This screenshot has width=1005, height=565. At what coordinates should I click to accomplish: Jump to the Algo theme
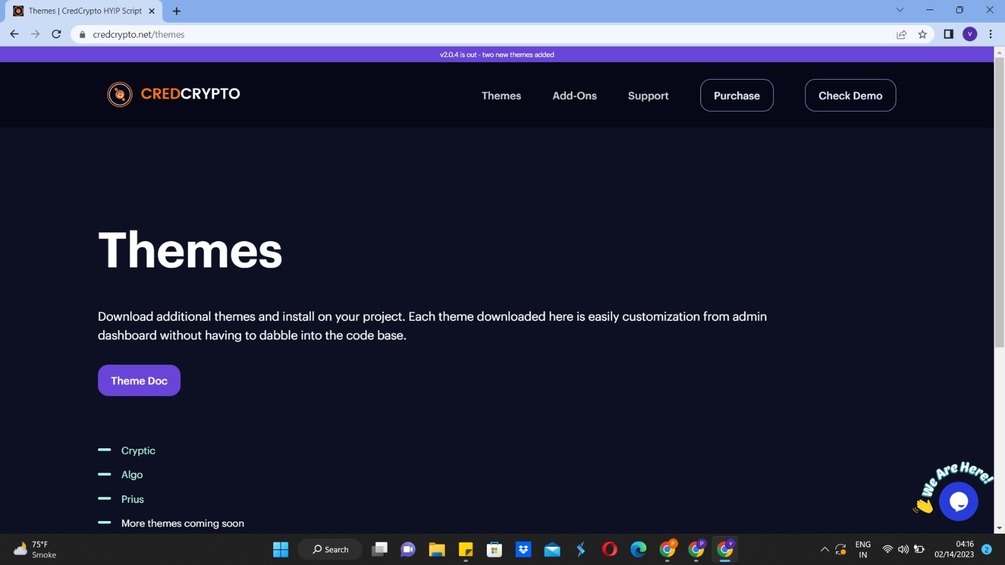click(x=132, y=475)
